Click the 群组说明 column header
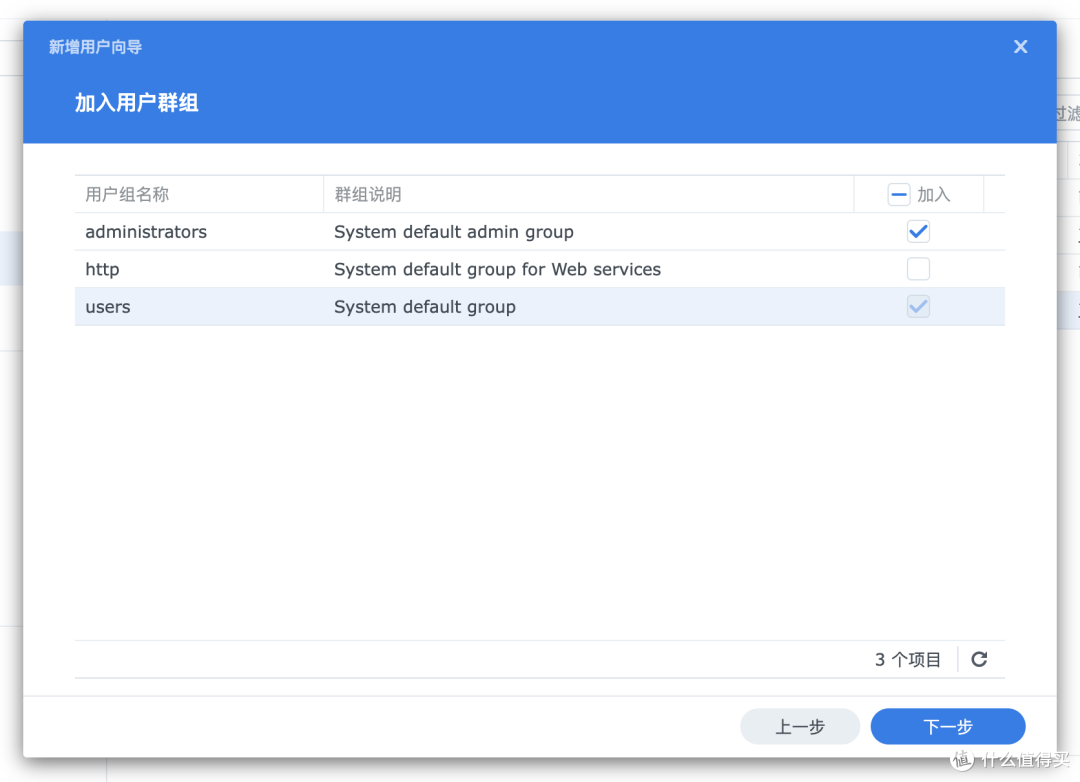Image resolution: width=1080 pixels, height=782 pixels. [588, 194]
